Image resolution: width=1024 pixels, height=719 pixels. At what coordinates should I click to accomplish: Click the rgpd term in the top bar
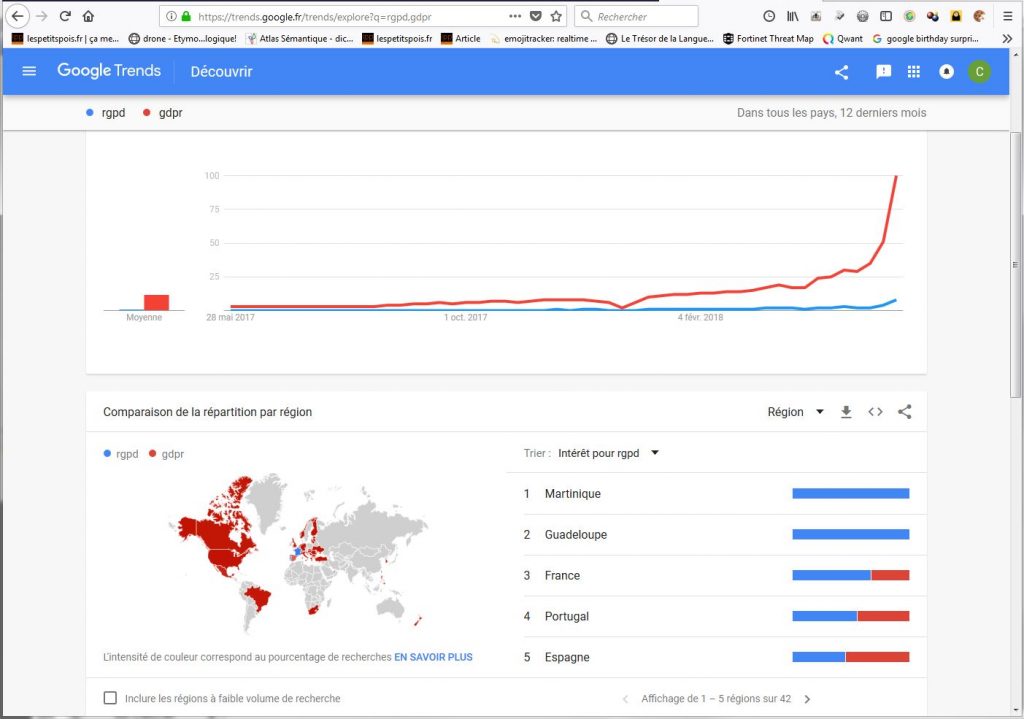[x=105, y=113]
